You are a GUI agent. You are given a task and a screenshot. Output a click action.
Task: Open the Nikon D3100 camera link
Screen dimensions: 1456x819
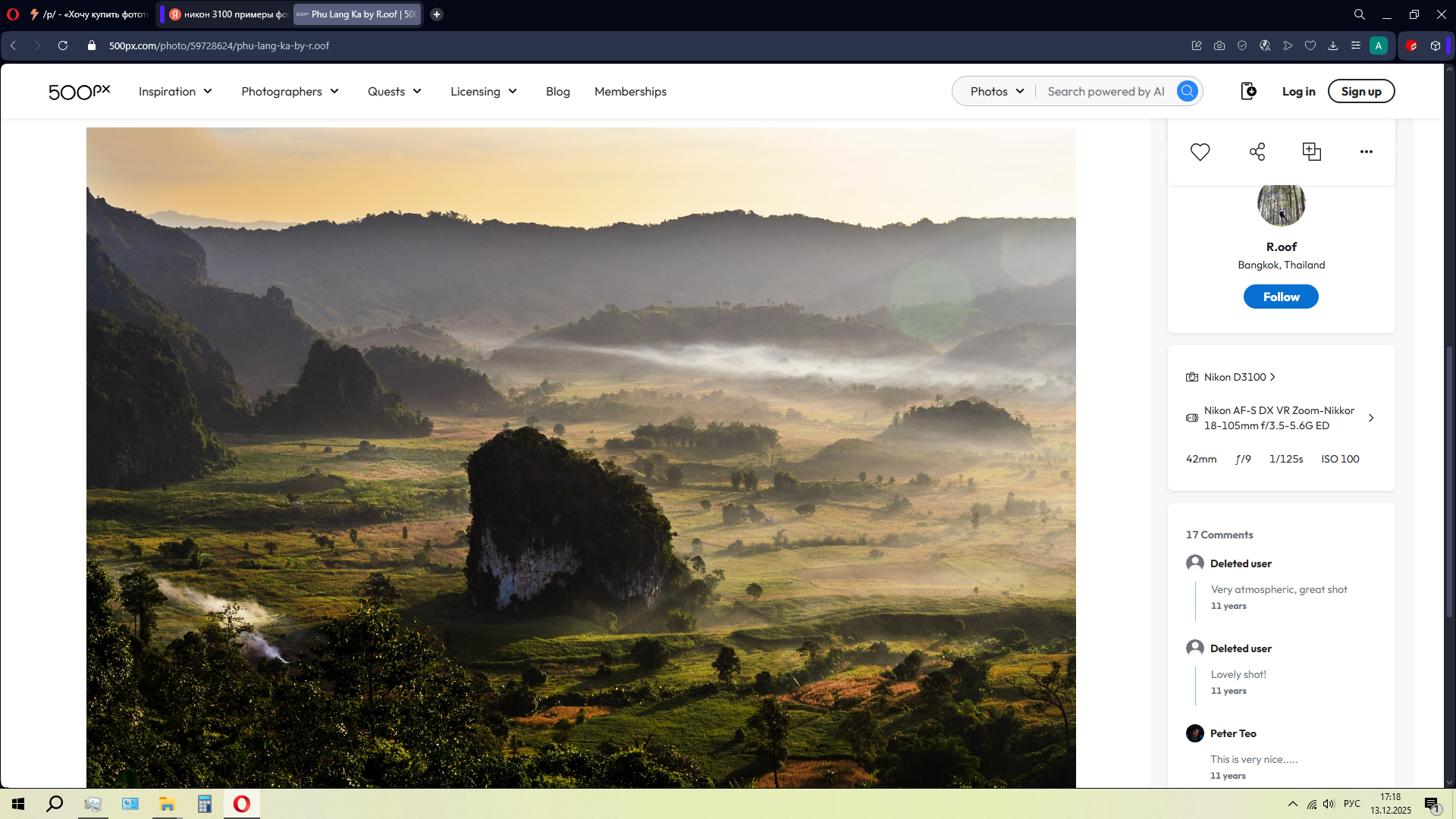pos(1235,377)
